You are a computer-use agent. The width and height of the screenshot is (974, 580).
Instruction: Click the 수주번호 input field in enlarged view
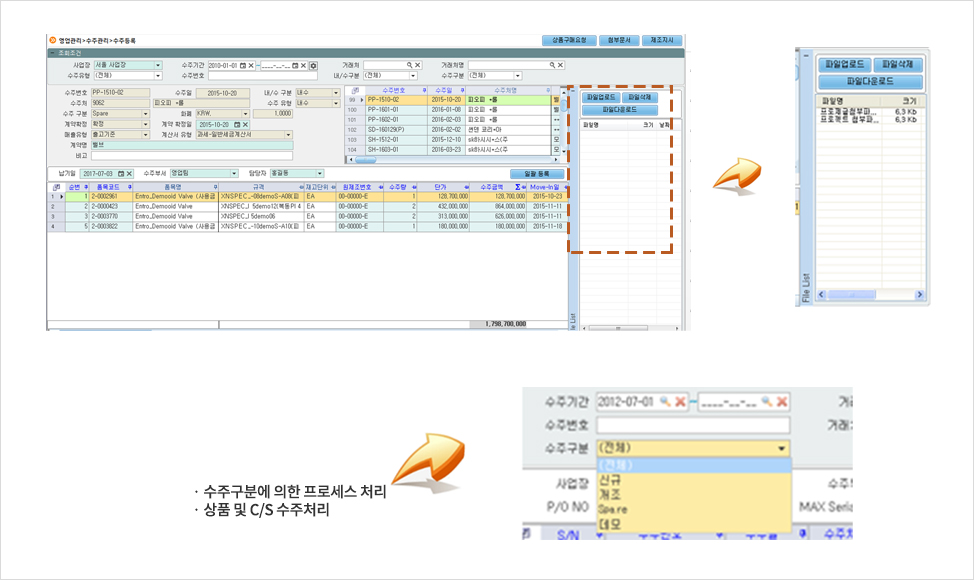(x=692, y=425)
